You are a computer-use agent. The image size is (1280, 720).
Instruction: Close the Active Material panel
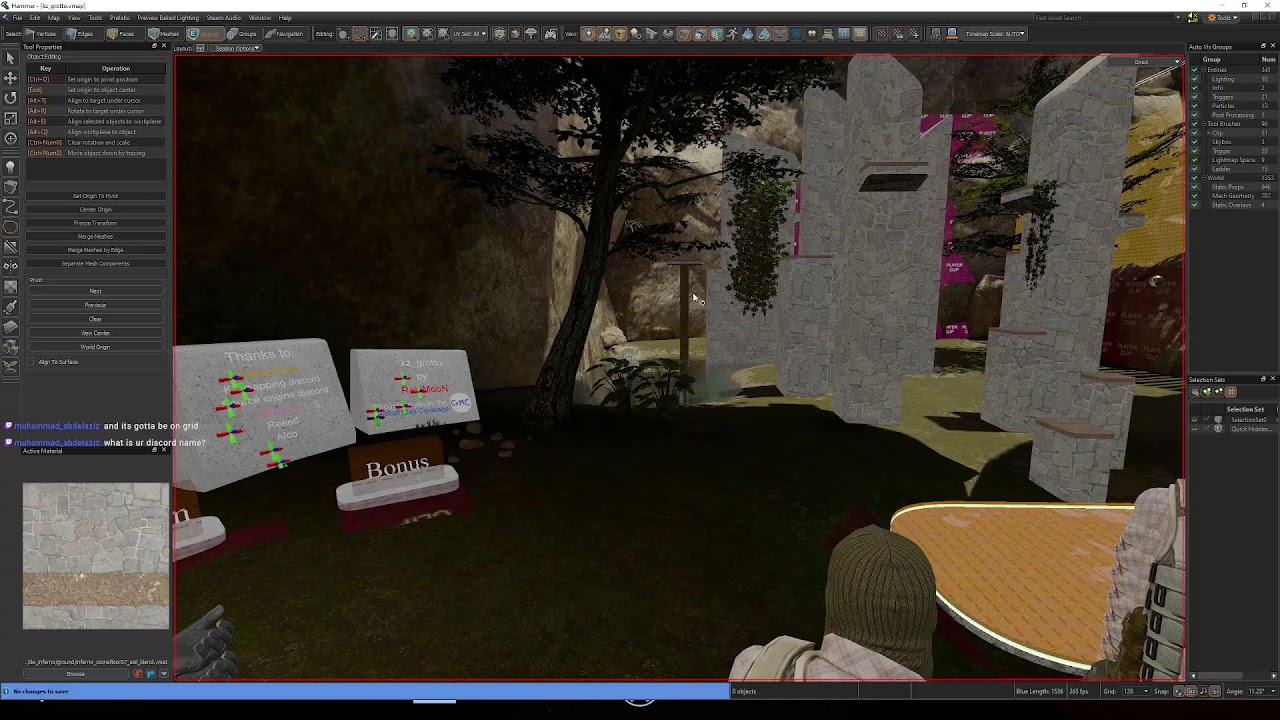(164, 451)
